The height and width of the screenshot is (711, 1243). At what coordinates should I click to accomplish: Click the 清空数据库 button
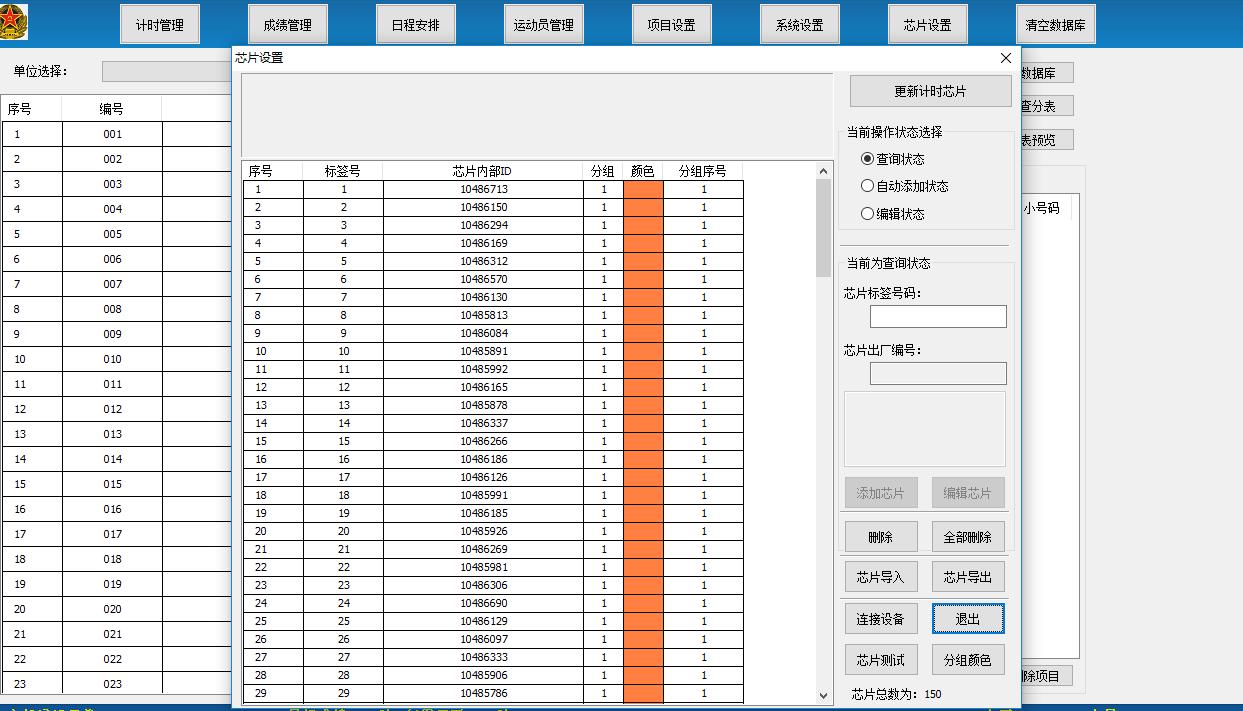[x=1056, y=25]
